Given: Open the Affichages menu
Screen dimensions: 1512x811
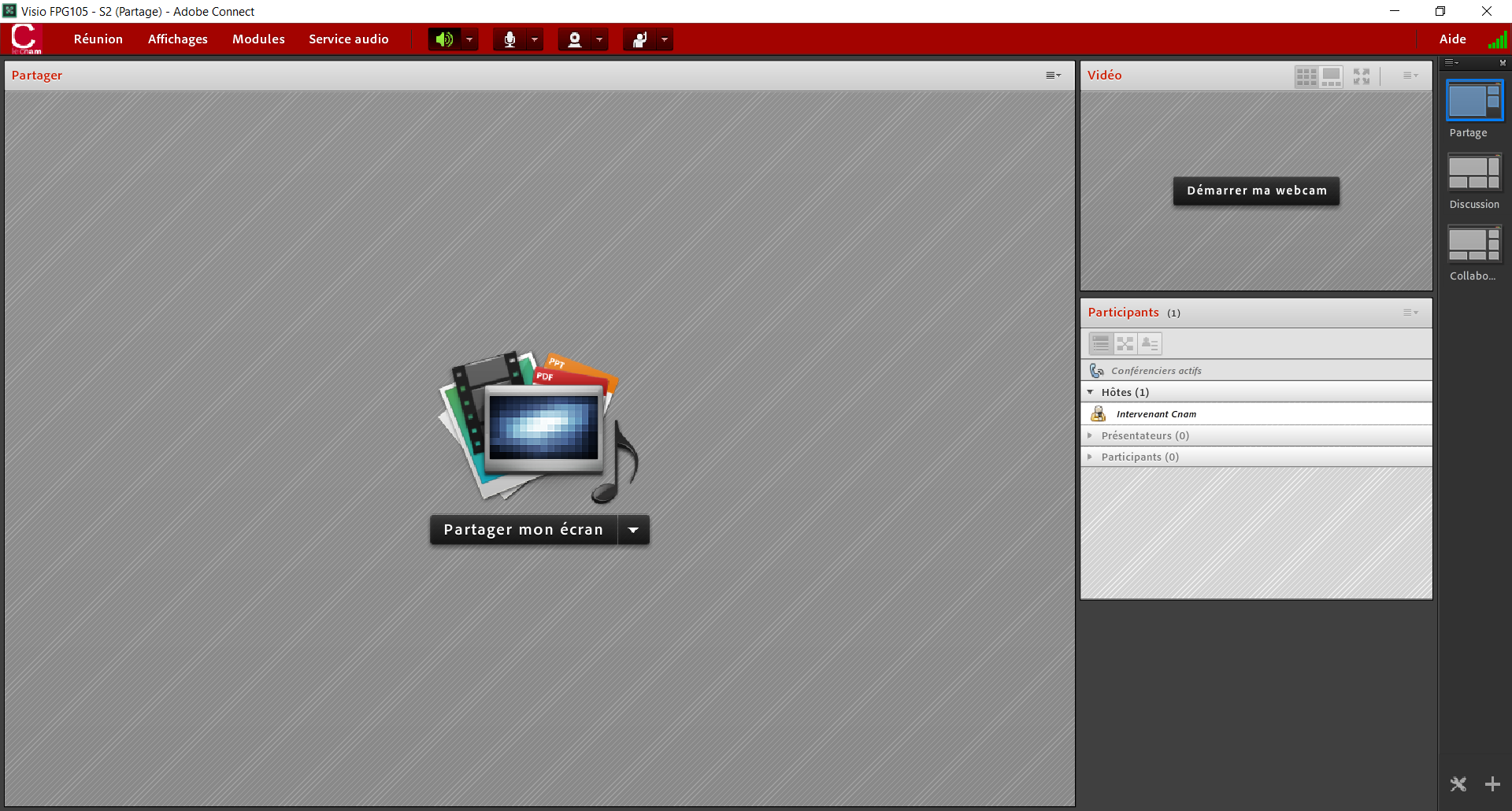Looking at the screenshot, I should click(x=178, y=39).
